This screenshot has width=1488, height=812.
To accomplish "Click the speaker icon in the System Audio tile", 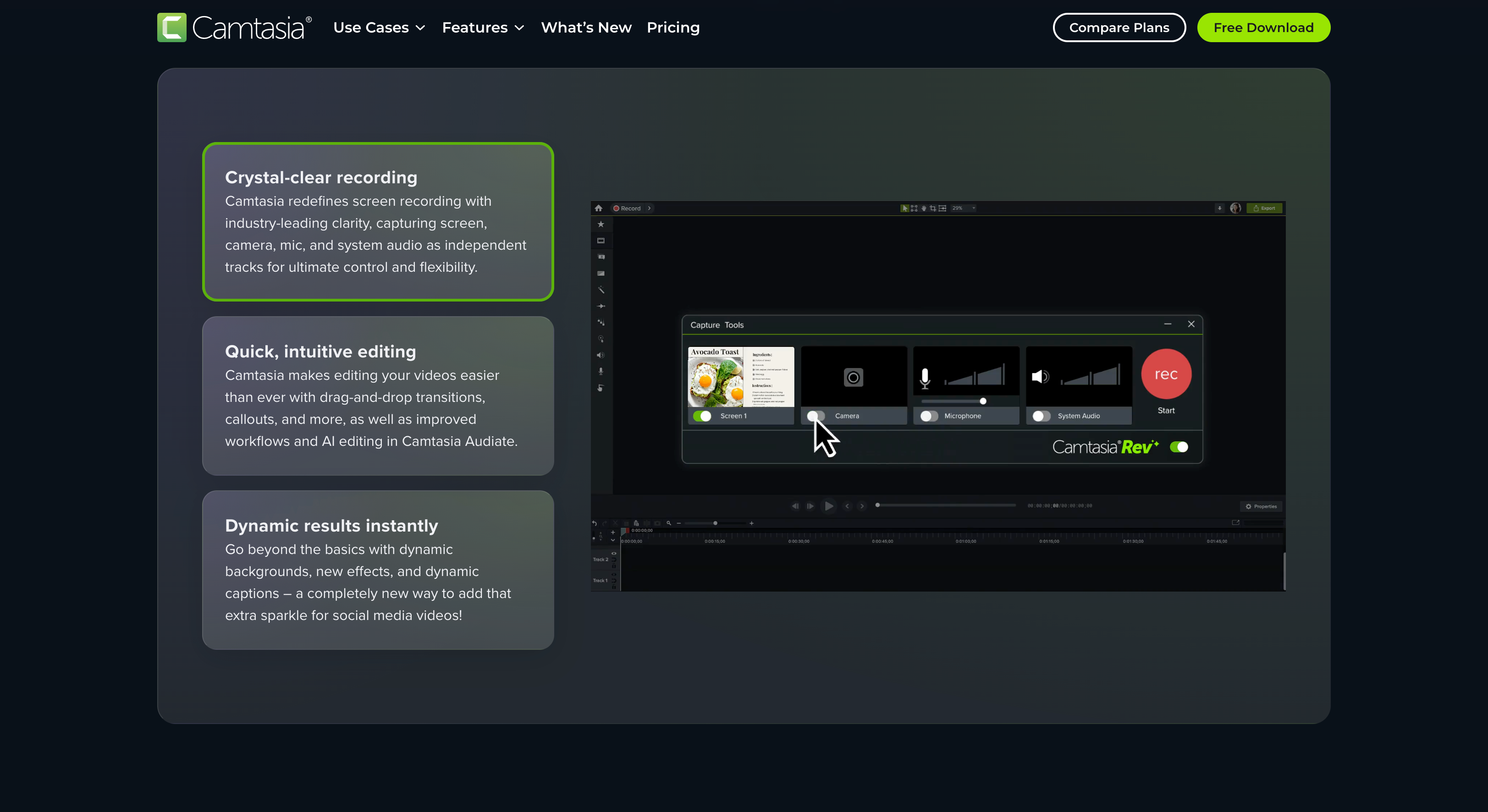I will [x=1040, y=377].
